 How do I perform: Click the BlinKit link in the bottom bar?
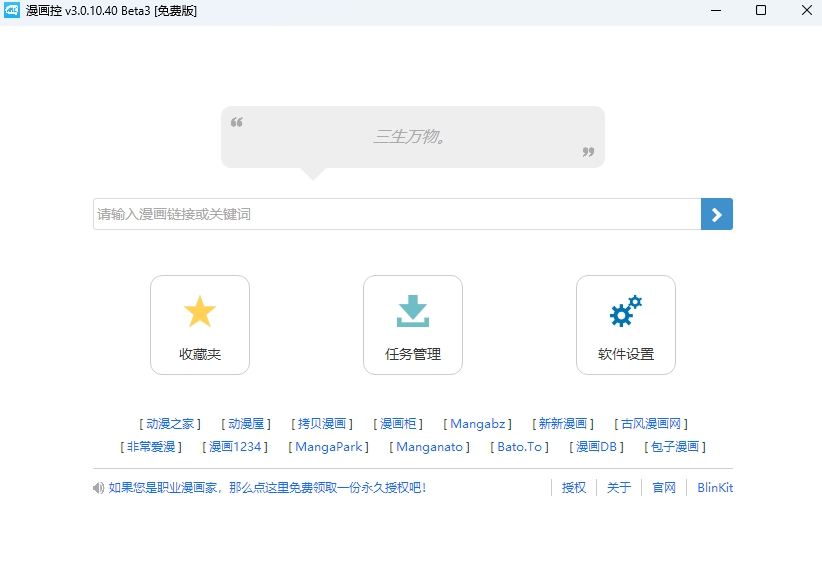coord(715,487)
